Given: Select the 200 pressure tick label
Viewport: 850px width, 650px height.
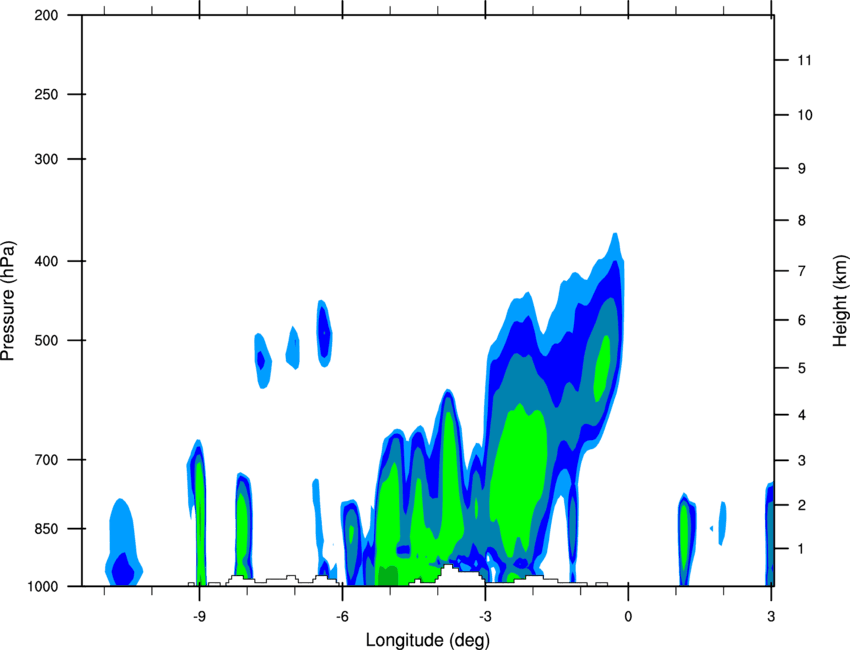Looking at the screenshot, I should (x=46, y=15).
